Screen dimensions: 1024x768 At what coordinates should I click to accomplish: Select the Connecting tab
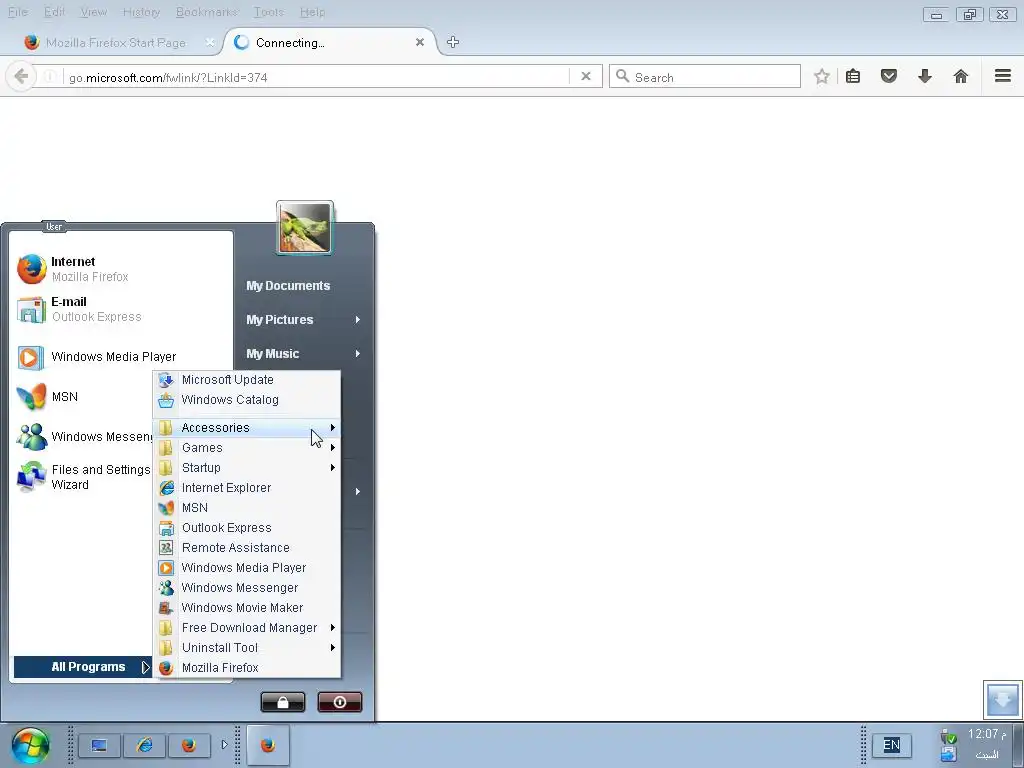point(330,42)
